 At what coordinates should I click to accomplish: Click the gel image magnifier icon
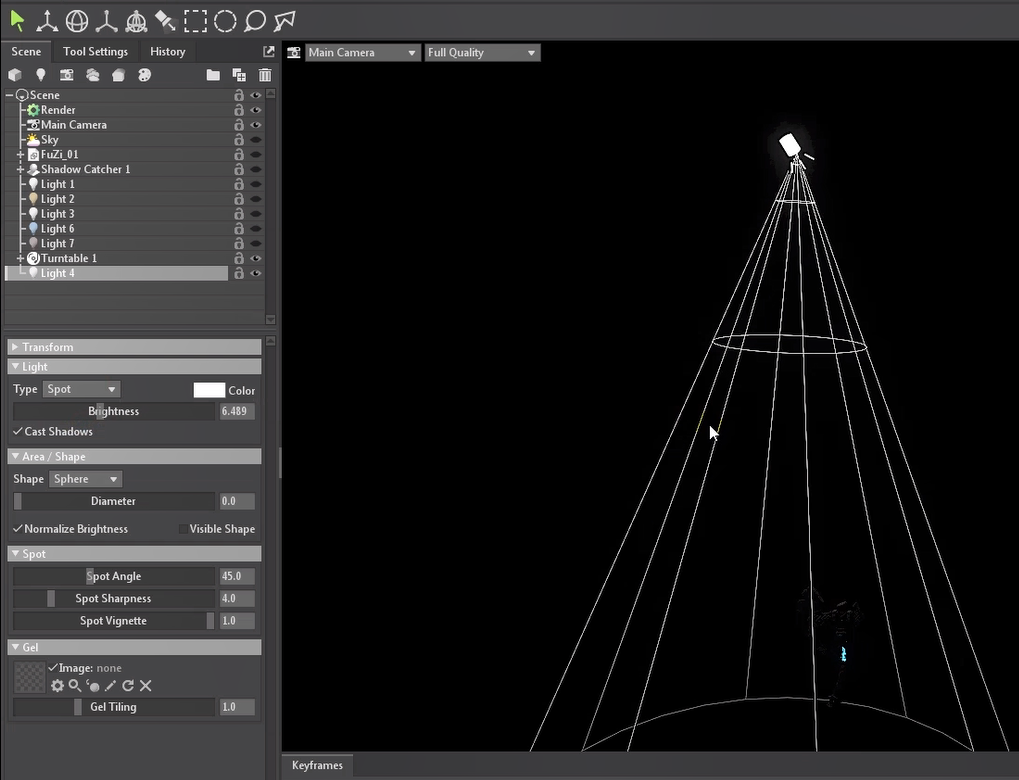pyautogui.click(x=75, y=686)
